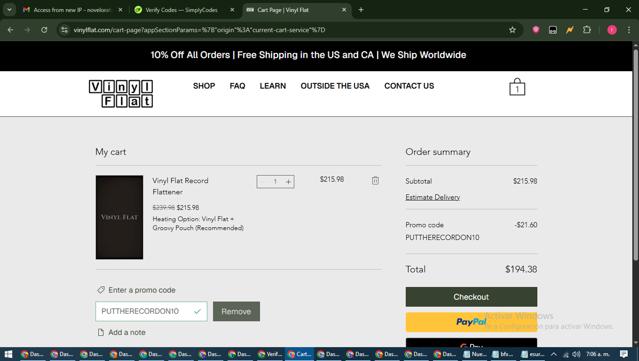639x361 pixels.
Task: Click the address bar URL
Action: [199, 30]
